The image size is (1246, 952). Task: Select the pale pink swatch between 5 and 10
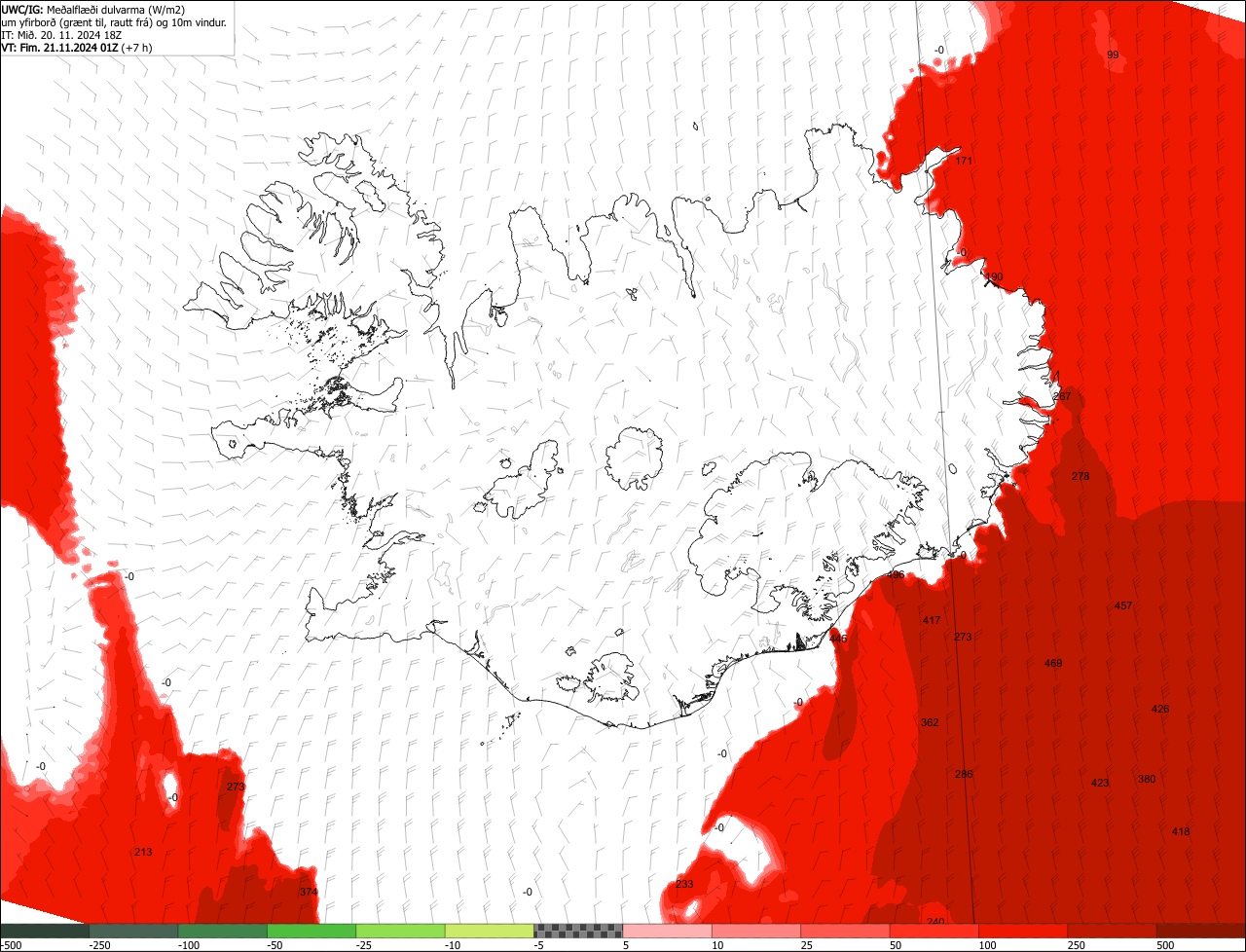(x=668, y=931)
